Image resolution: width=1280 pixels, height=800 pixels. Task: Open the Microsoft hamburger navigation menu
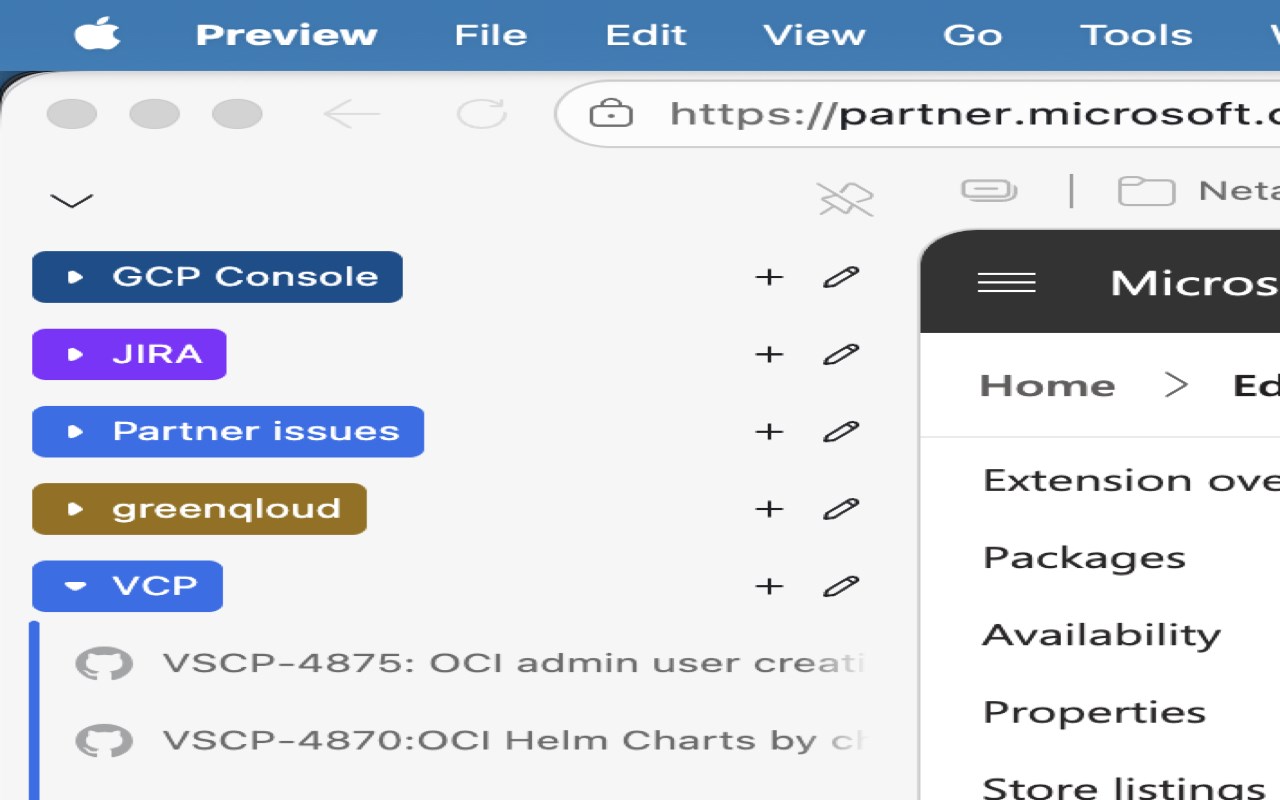point(1006,283)
